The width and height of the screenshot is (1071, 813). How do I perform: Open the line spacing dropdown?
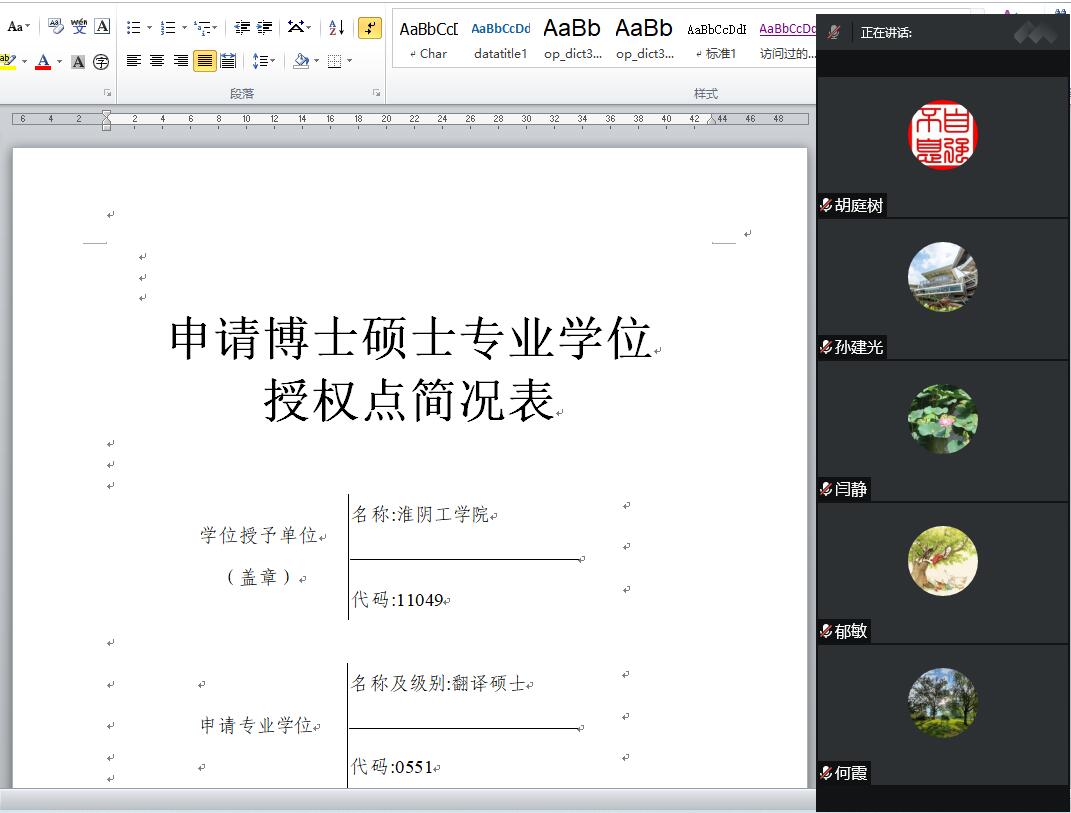coord(264,62)
